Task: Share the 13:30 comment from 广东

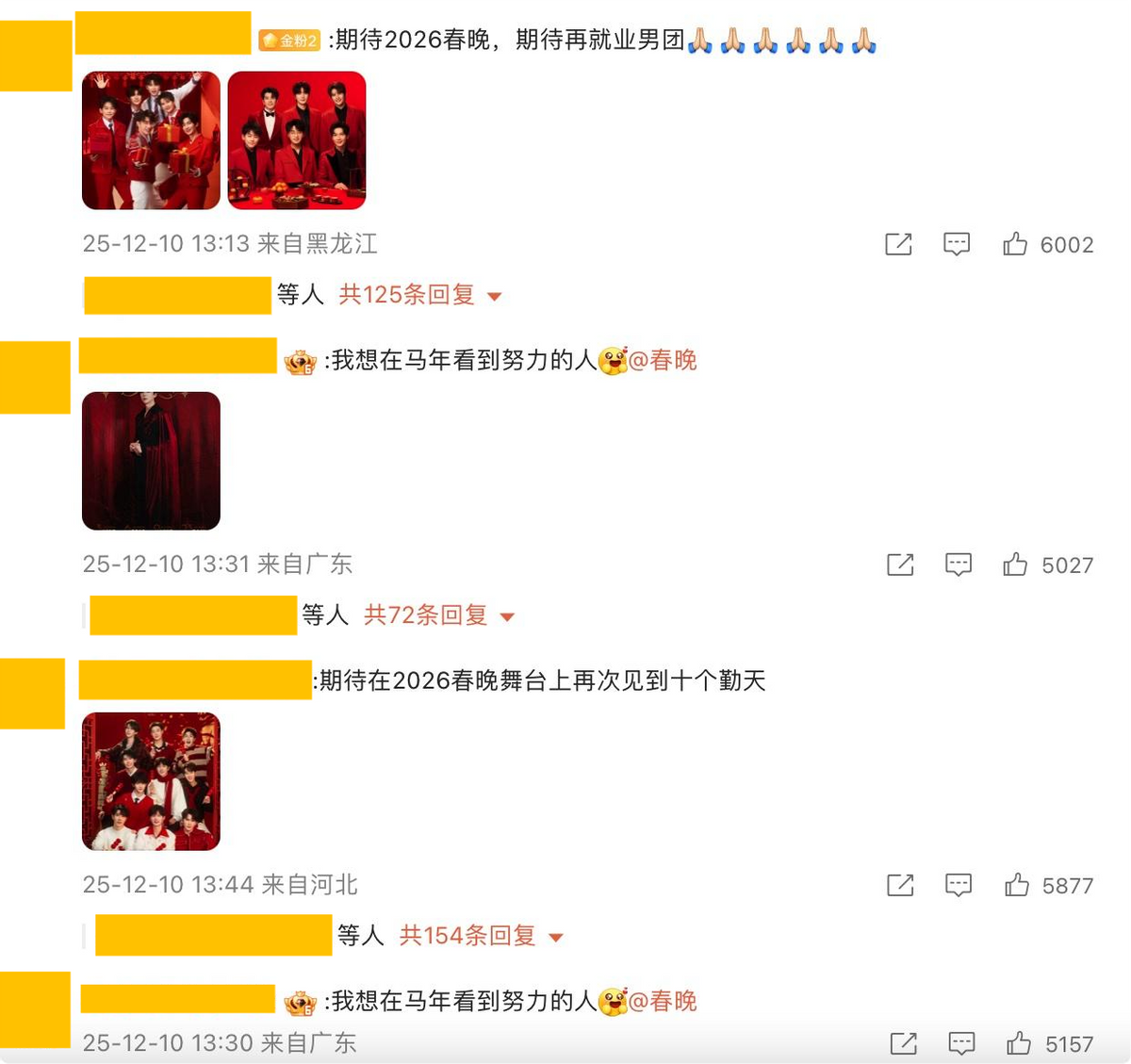Action: pos(904,1043)
